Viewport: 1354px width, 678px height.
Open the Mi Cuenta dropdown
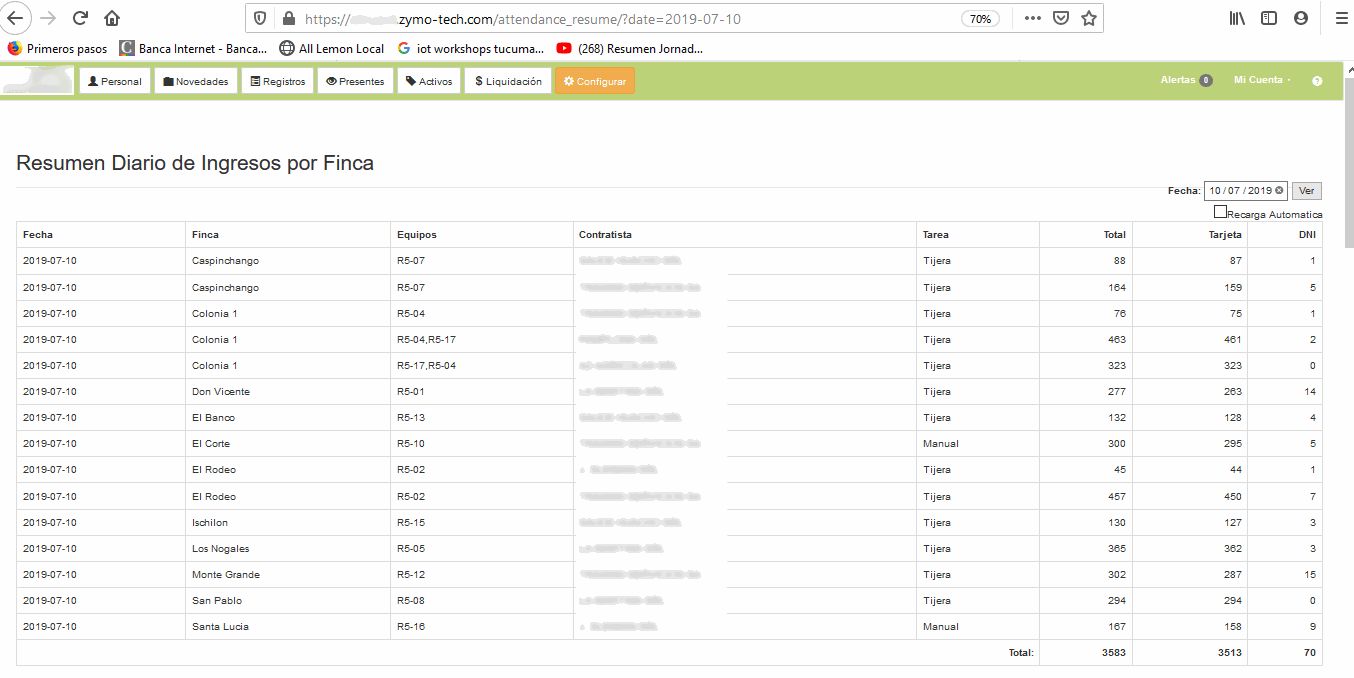tap(1258, 81)
